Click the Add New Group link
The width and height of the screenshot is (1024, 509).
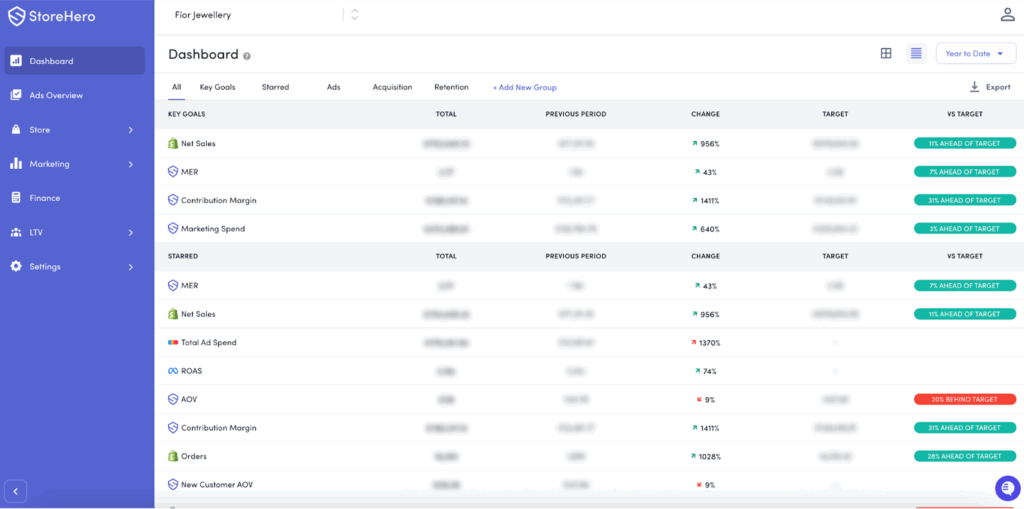524,87
